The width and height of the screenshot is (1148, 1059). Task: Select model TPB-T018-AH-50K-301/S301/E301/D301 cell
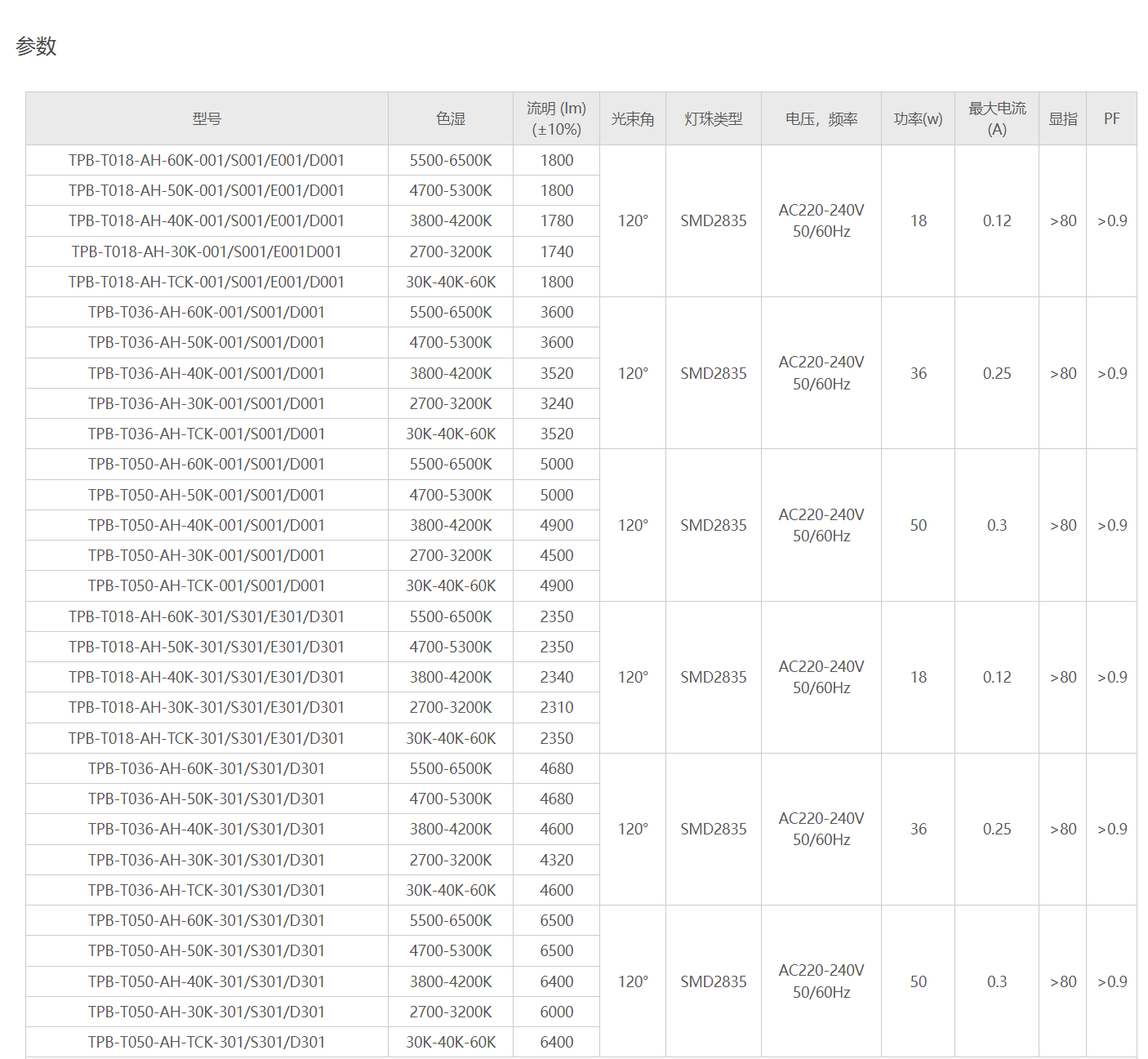click(x=207, y=647)
